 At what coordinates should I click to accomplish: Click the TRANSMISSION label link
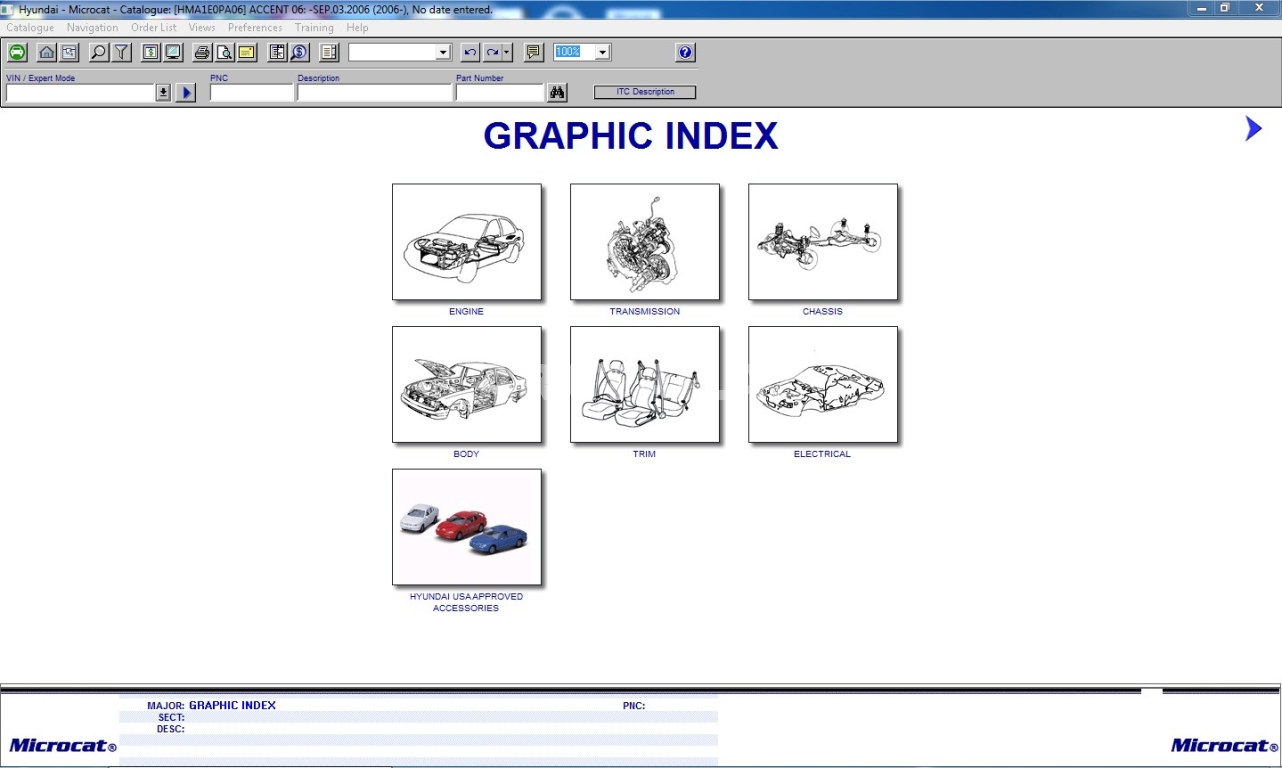(x=645, y=312)
